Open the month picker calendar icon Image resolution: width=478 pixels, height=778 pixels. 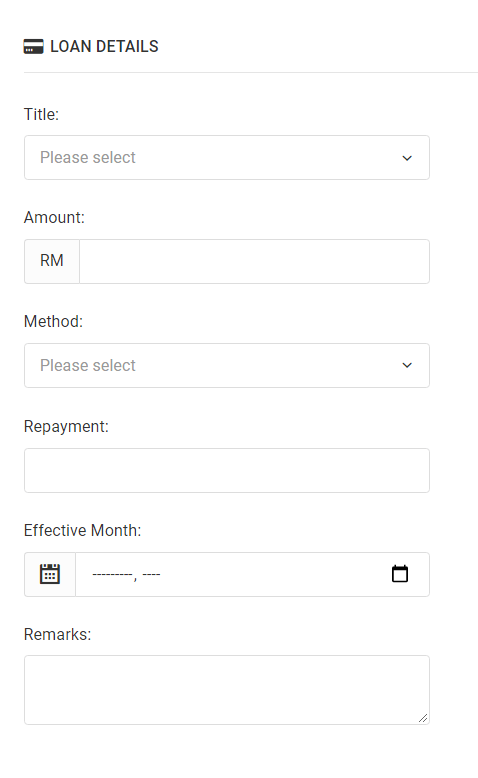click(x=400, y=574)
